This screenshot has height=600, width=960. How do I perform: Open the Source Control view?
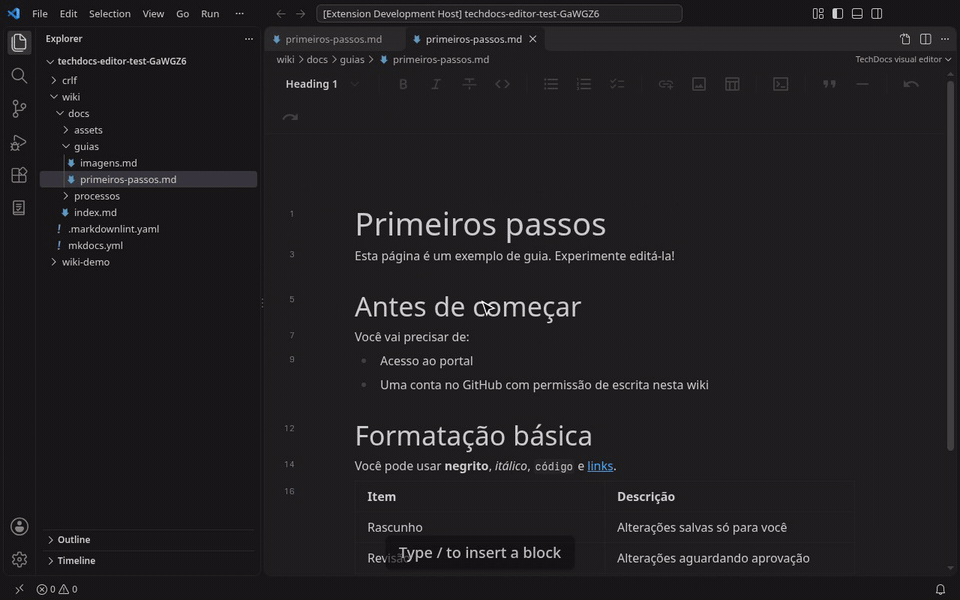(19, 109)
